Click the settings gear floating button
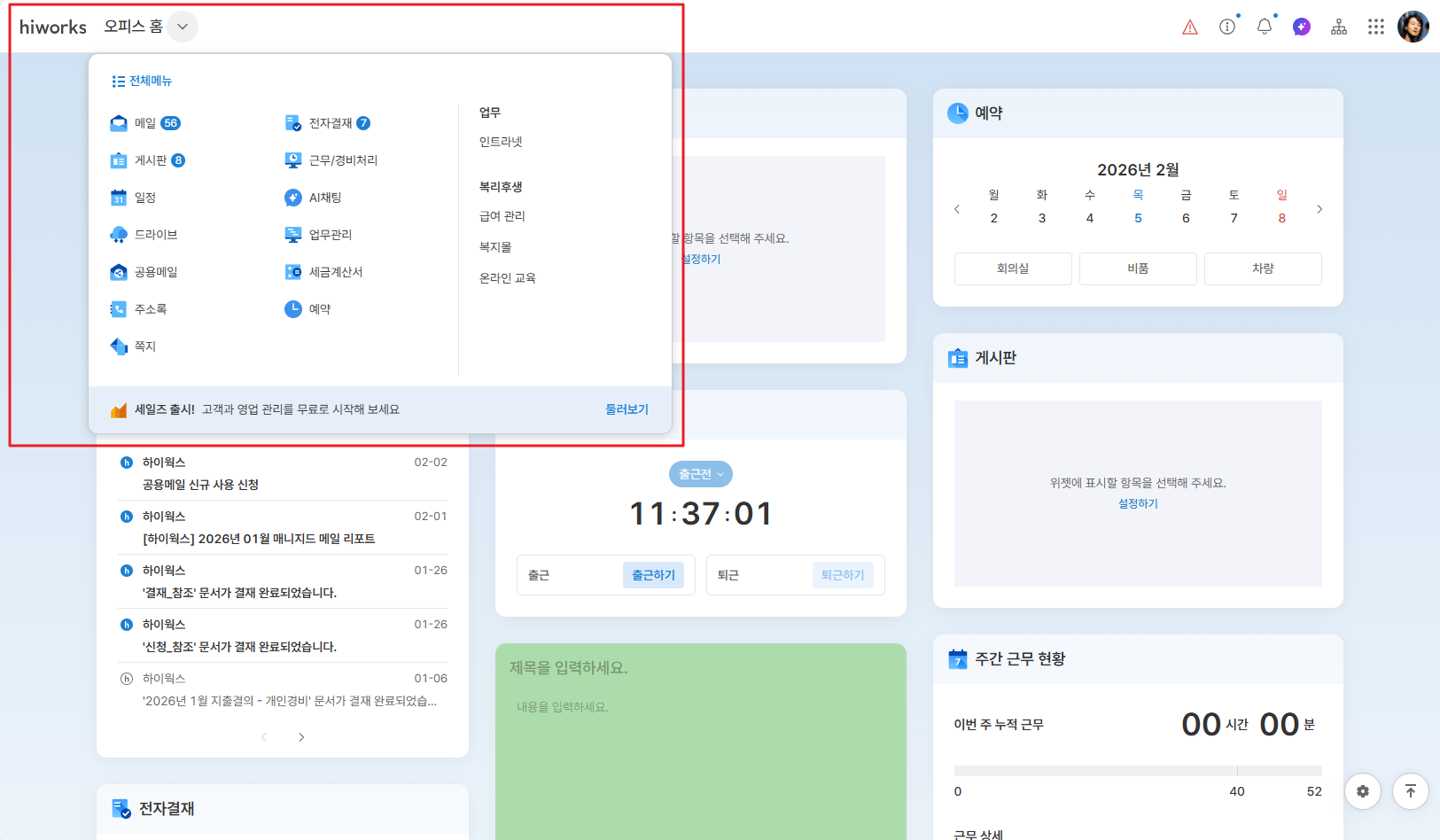 point(1363,791)
